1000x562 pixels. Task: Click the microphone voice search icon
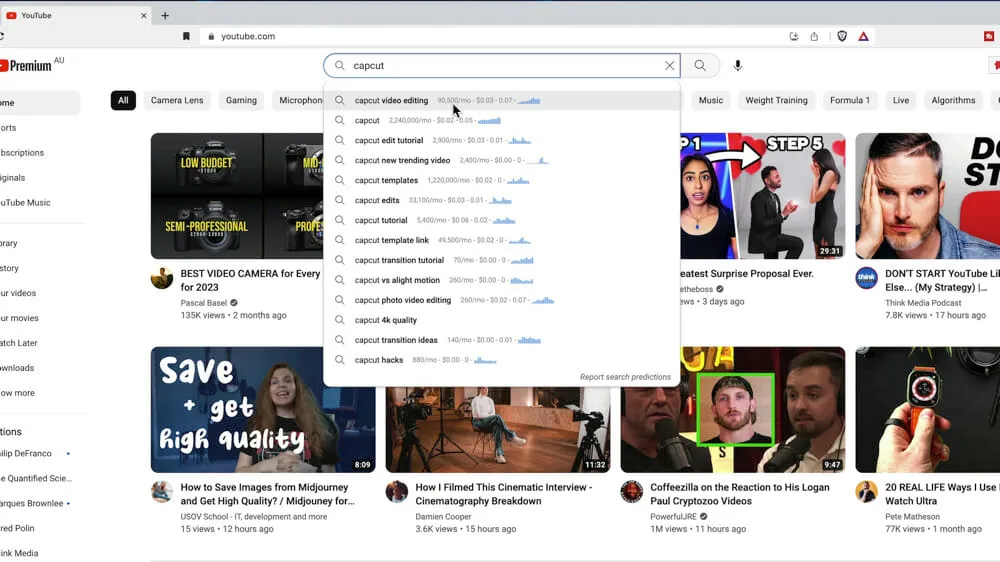coord(738,66)
